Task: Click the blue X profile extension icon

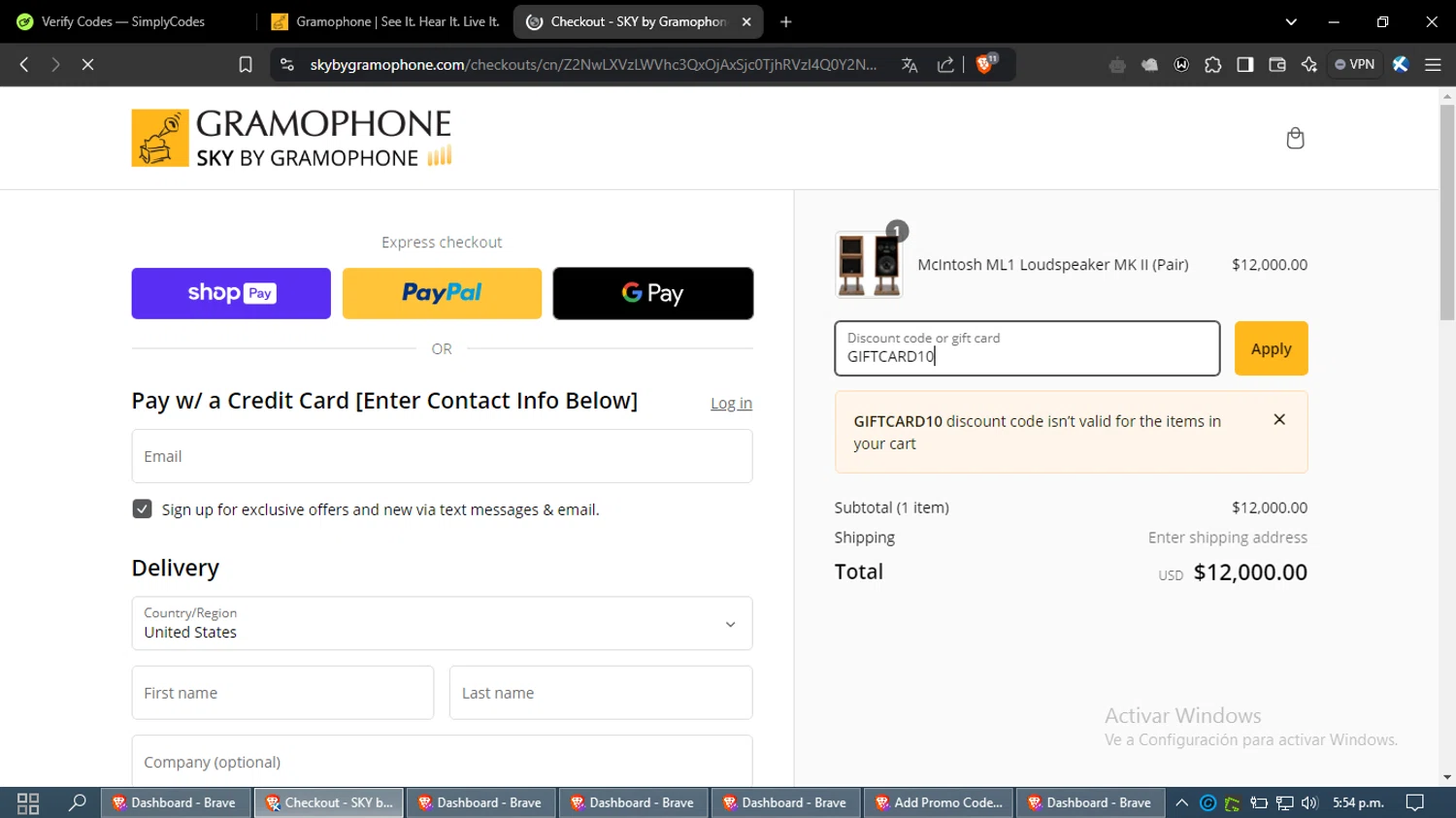Action: click(1401, 65)
